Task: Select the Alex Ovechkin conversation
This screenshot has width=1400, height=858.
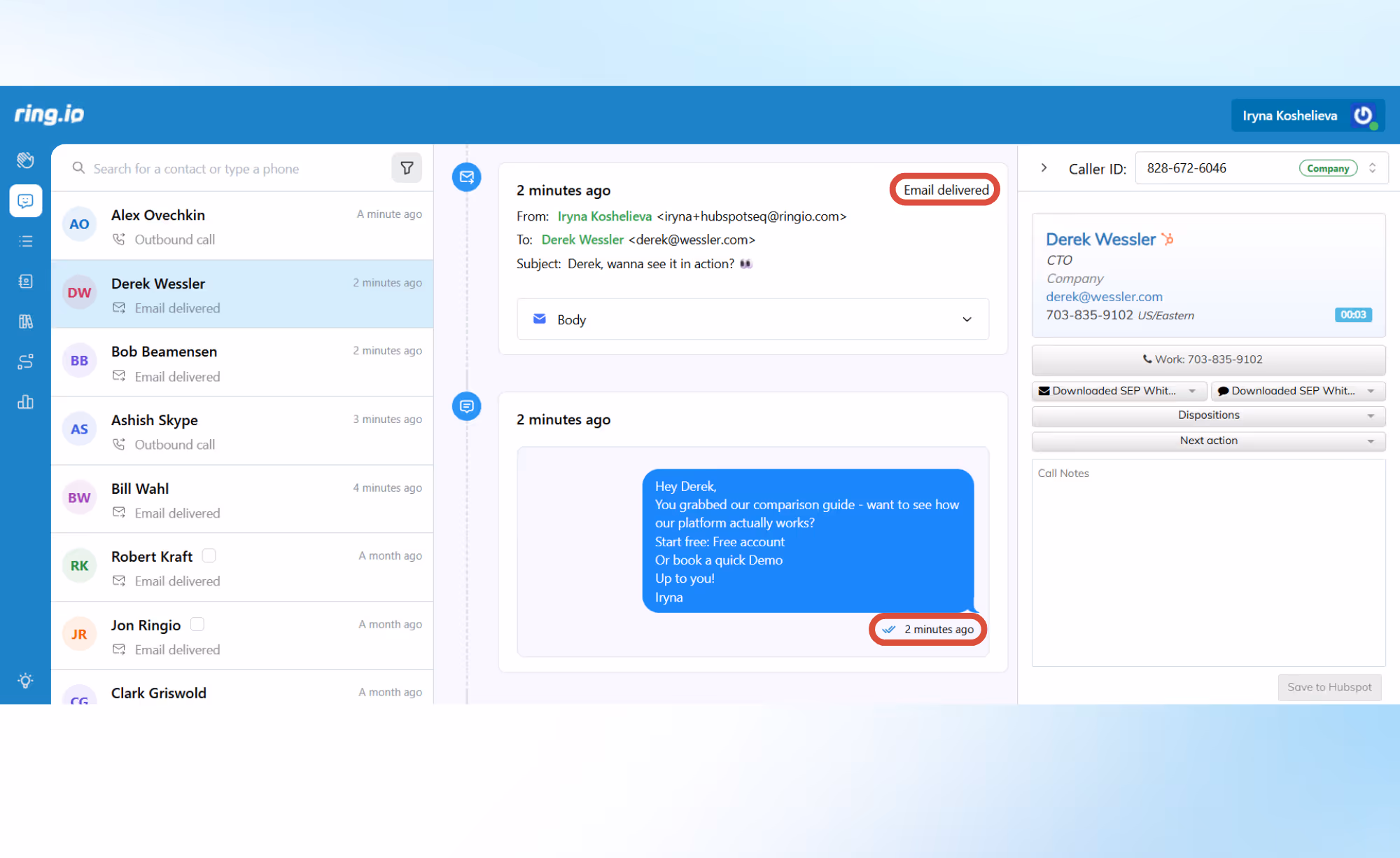Action: coord(242,226)
